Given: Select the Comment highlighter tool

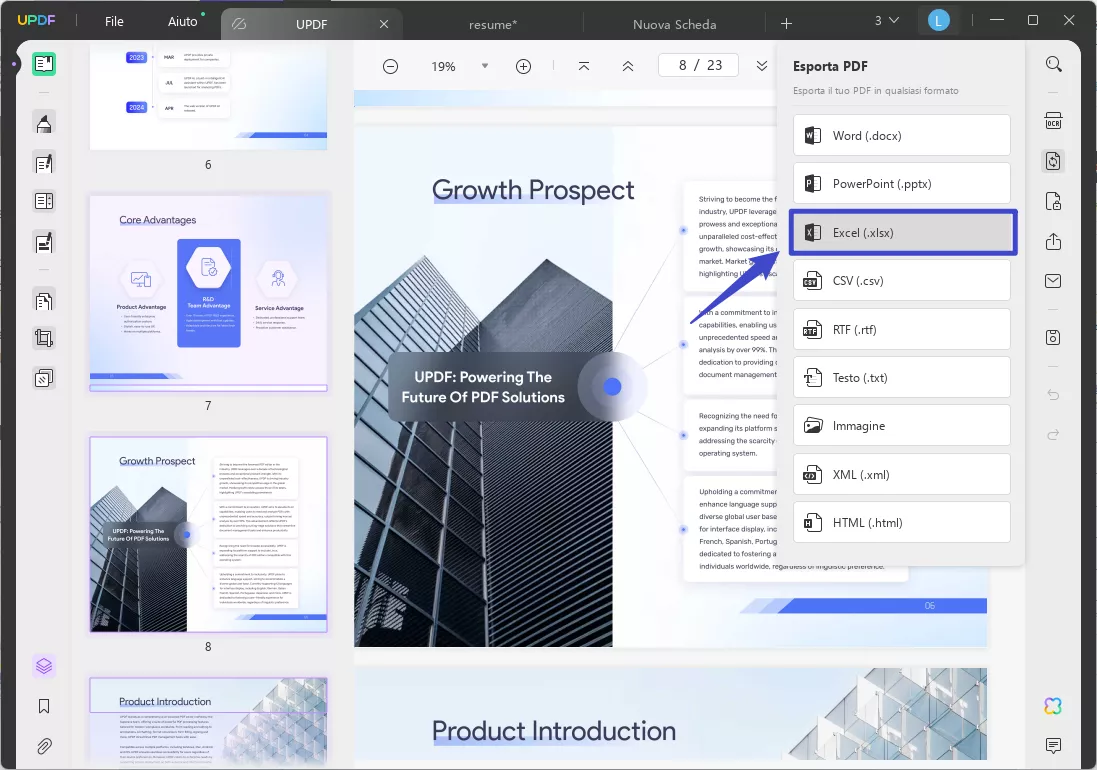Looking at the screenshot, I should pyautogui.click(x=43, y=124).
